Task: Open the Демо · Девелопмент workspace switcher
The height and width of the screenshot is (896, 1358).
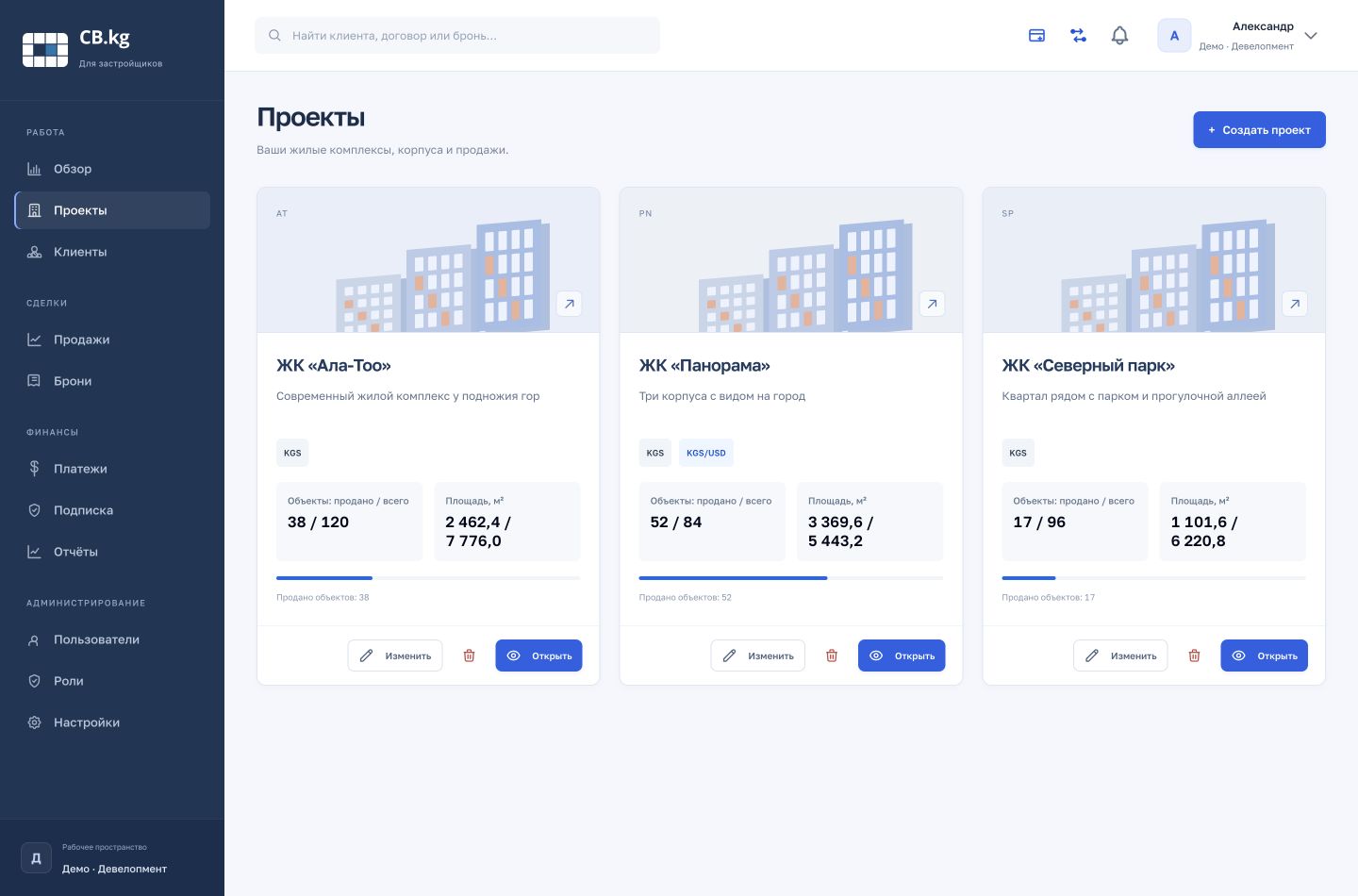Action: click(112, 858)
